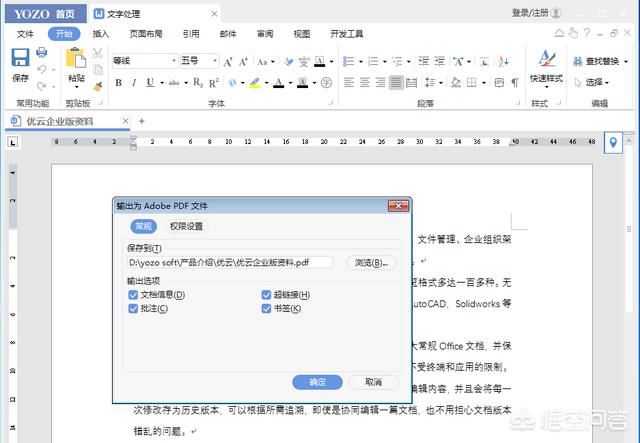The width and height of the screenshot is (640, 443).
Task: Toggle show paragraph marks (¶) icon
Action: (515, 83)
